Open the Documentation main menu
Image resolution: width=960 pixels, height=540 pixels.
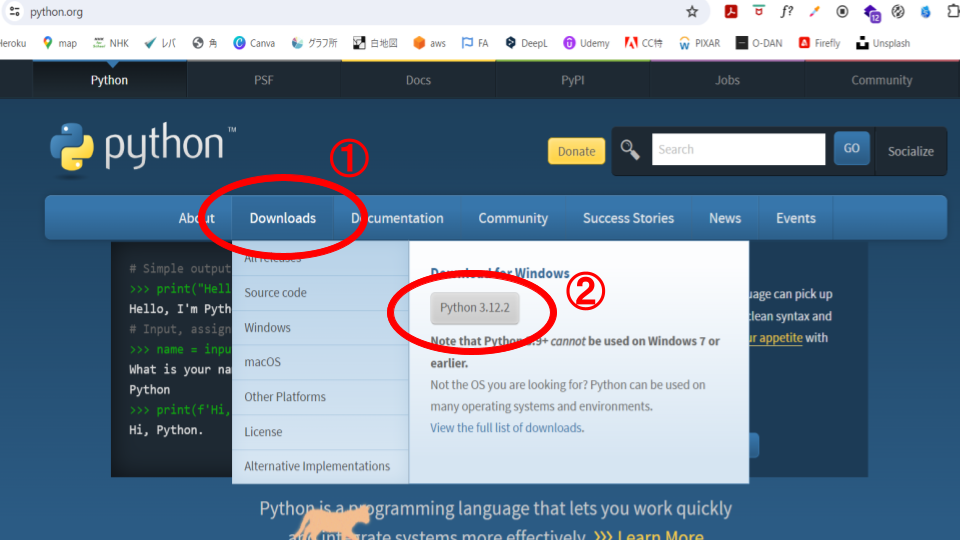(397, 218)
